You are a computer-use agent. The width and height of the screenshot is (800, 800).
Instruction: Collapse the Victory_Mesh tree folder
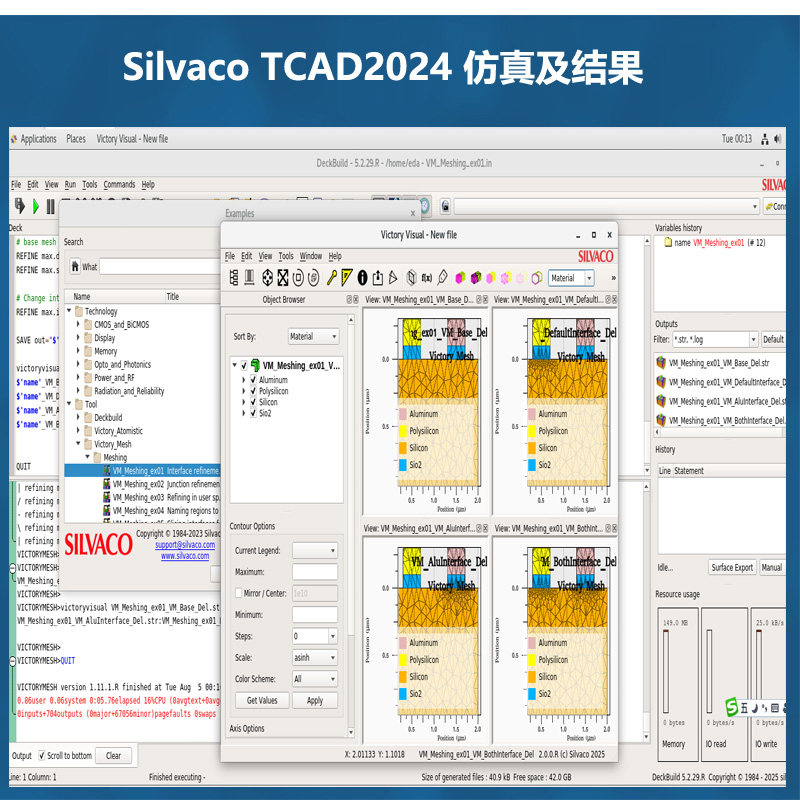[x=78, y=443]
